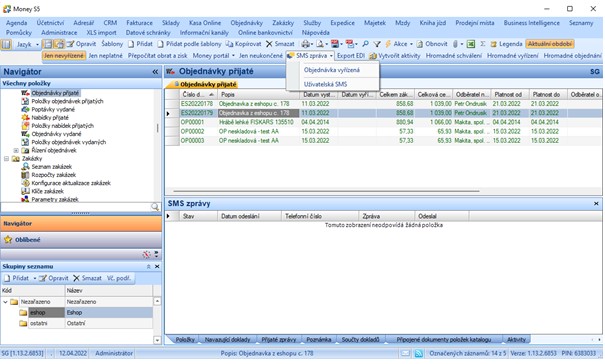The height and width of the screenshot is (364, 605).
Task: Open the Akce dropdown arrow
Action: 411,44
